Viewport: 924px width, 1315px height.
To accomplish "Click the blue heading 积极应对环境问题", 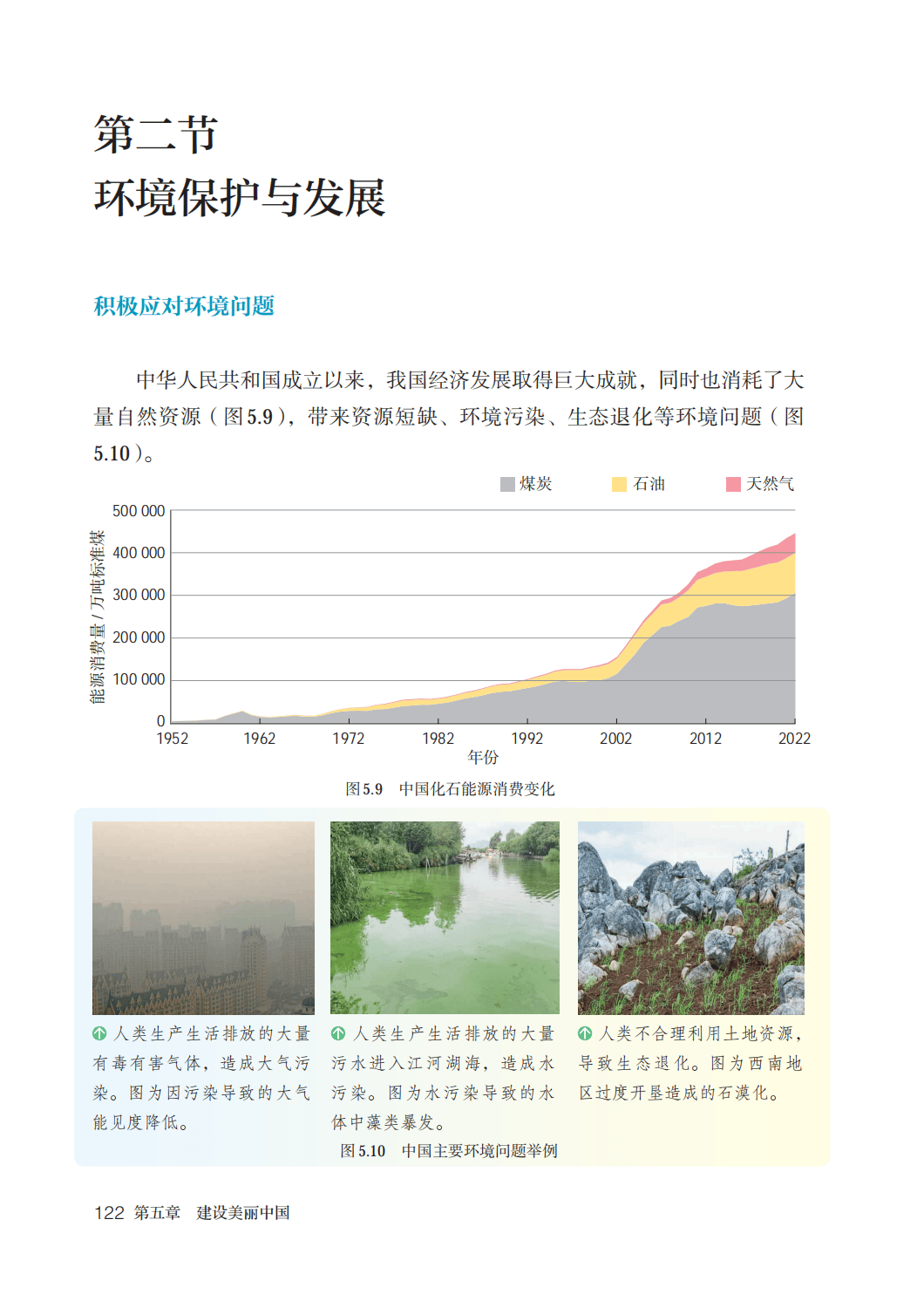I will point(184,306).
